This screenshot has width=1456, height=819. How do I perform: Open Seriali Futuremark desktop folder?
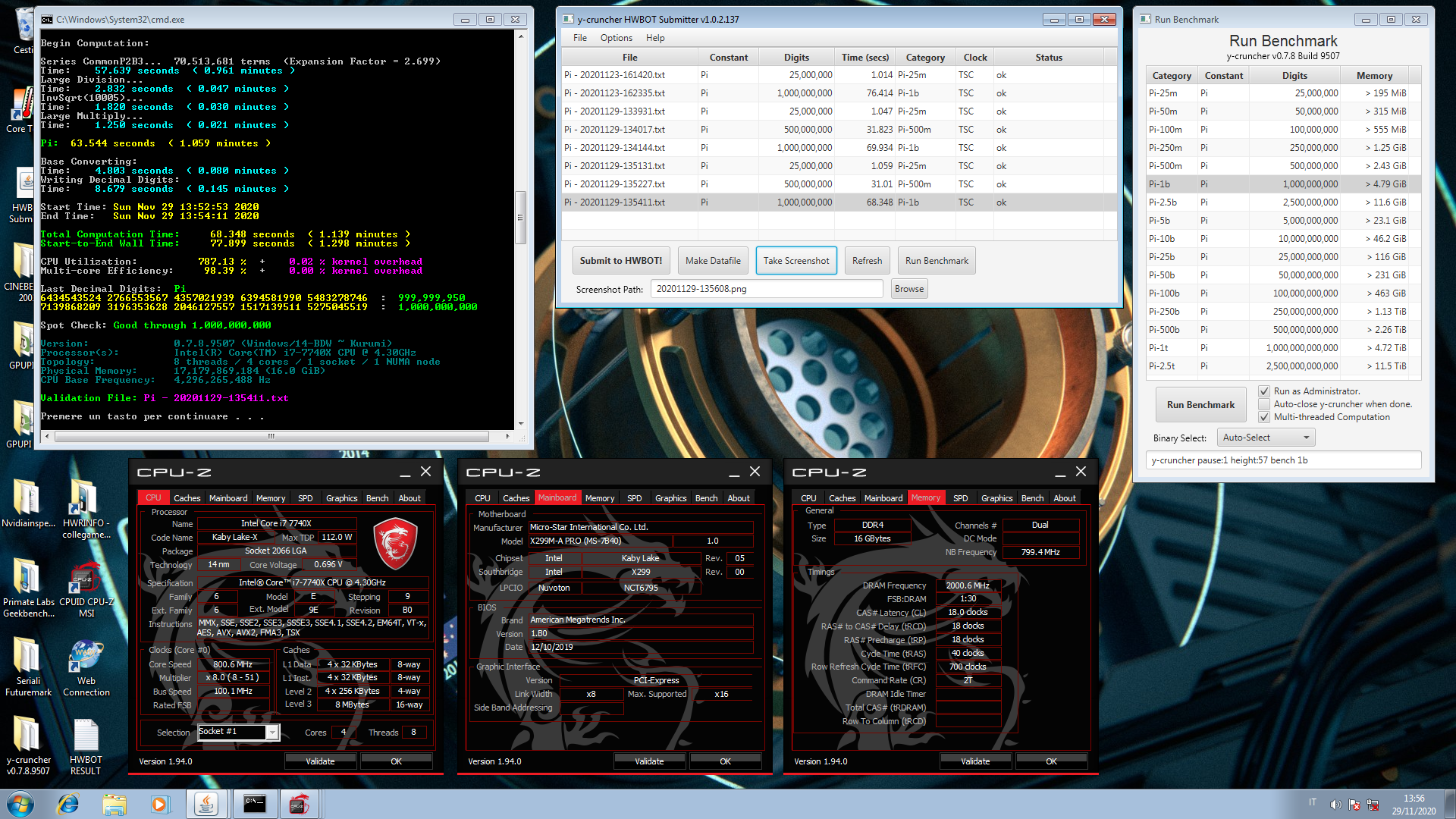[x=28, y=667]
